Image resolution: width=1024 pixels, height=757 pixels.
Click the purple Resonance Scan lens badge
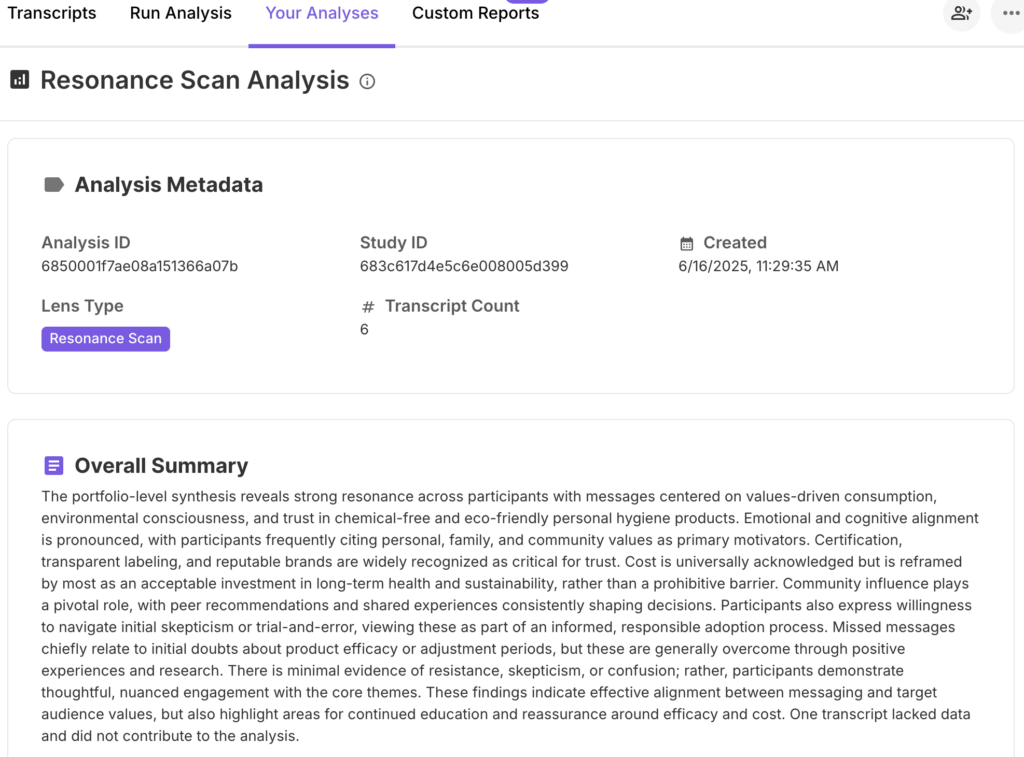pos(106,339)
